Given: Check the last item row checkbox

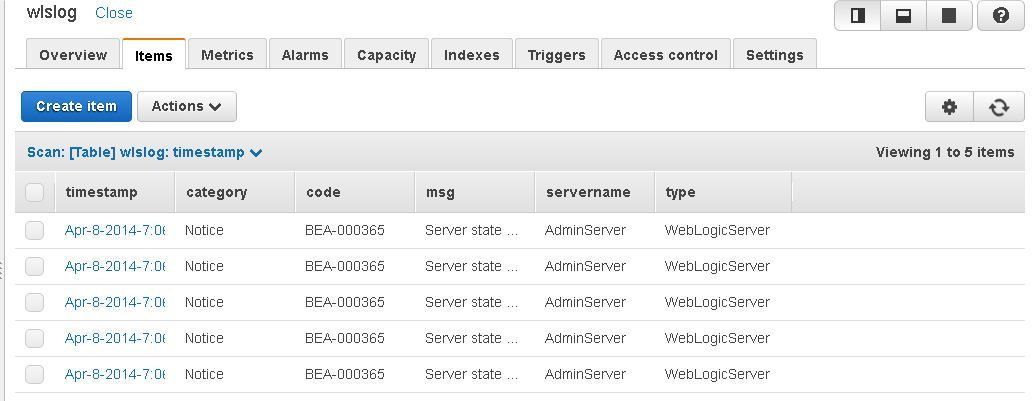Looking at the screenshot, I should [34, 374].
